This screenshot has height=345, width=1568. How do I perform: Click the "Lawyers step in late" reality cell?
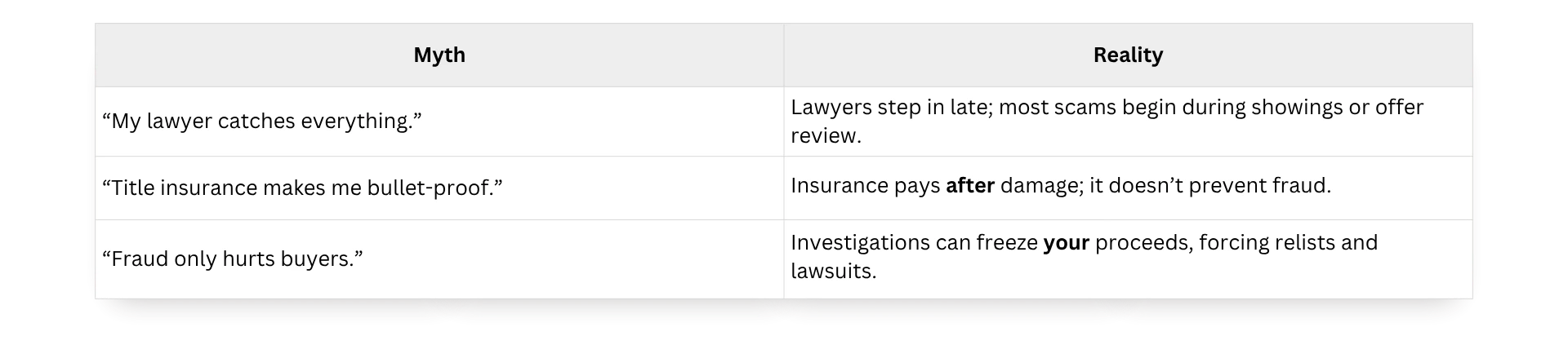click(1128, 122)
